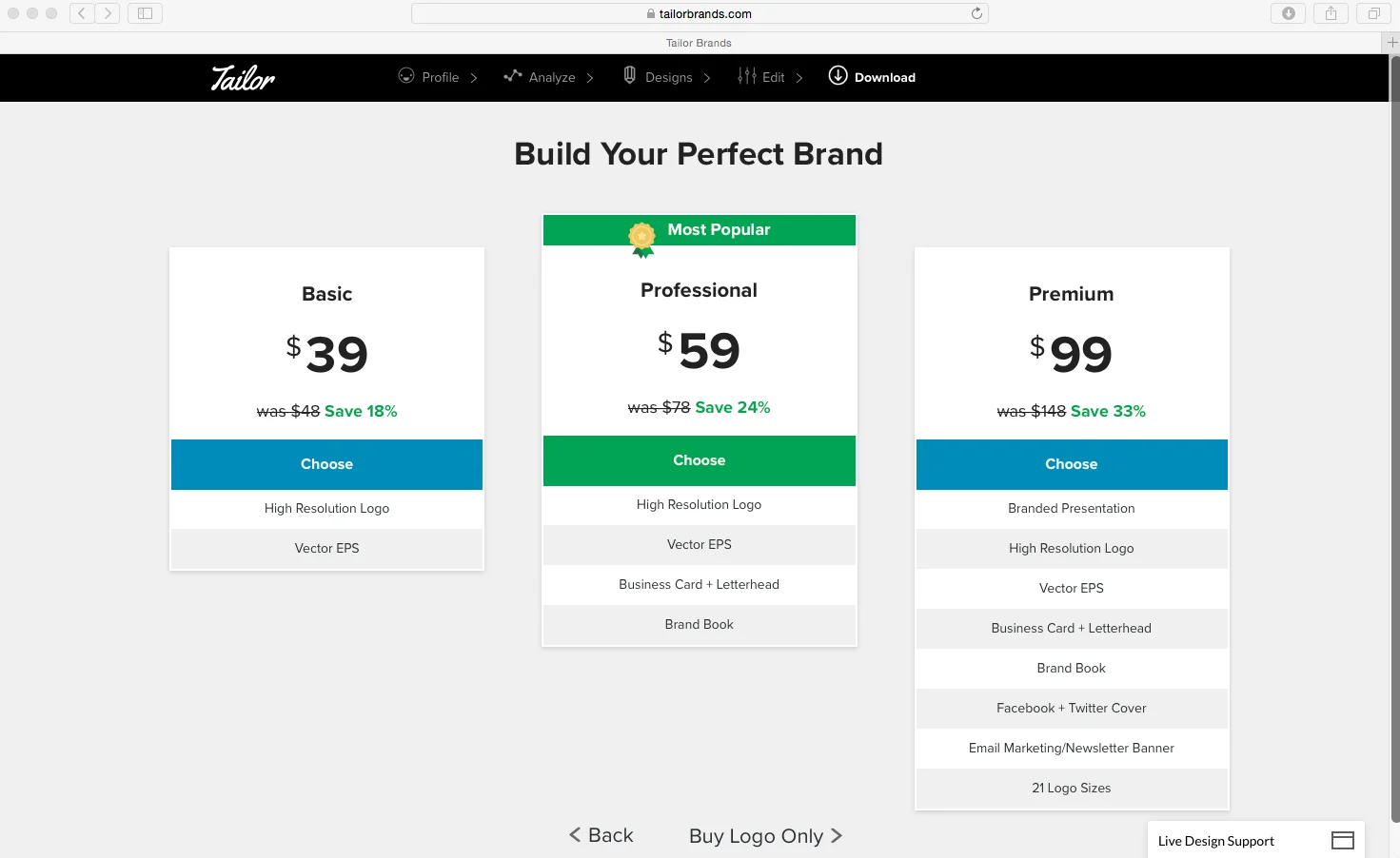
Task: Click the Build Your Perfect Brand heading
Action: 699,154
